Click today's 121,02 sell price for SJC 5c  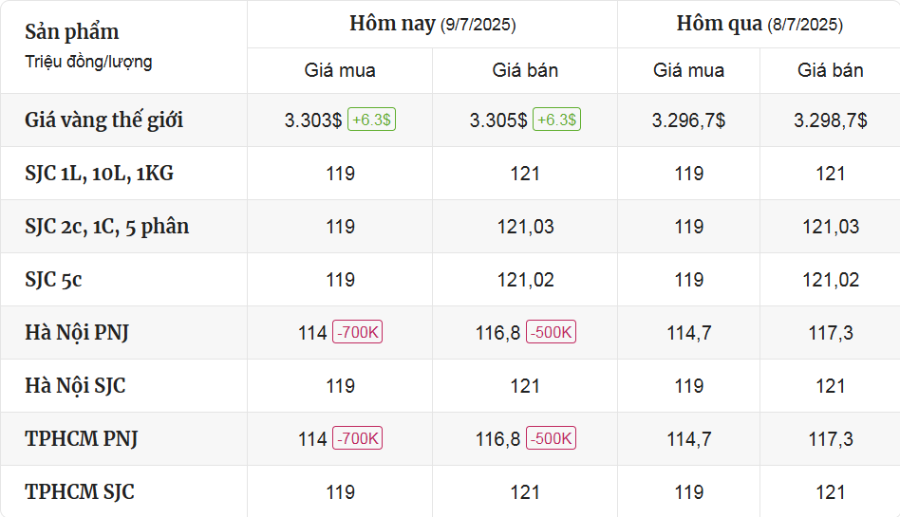(525, 280)
